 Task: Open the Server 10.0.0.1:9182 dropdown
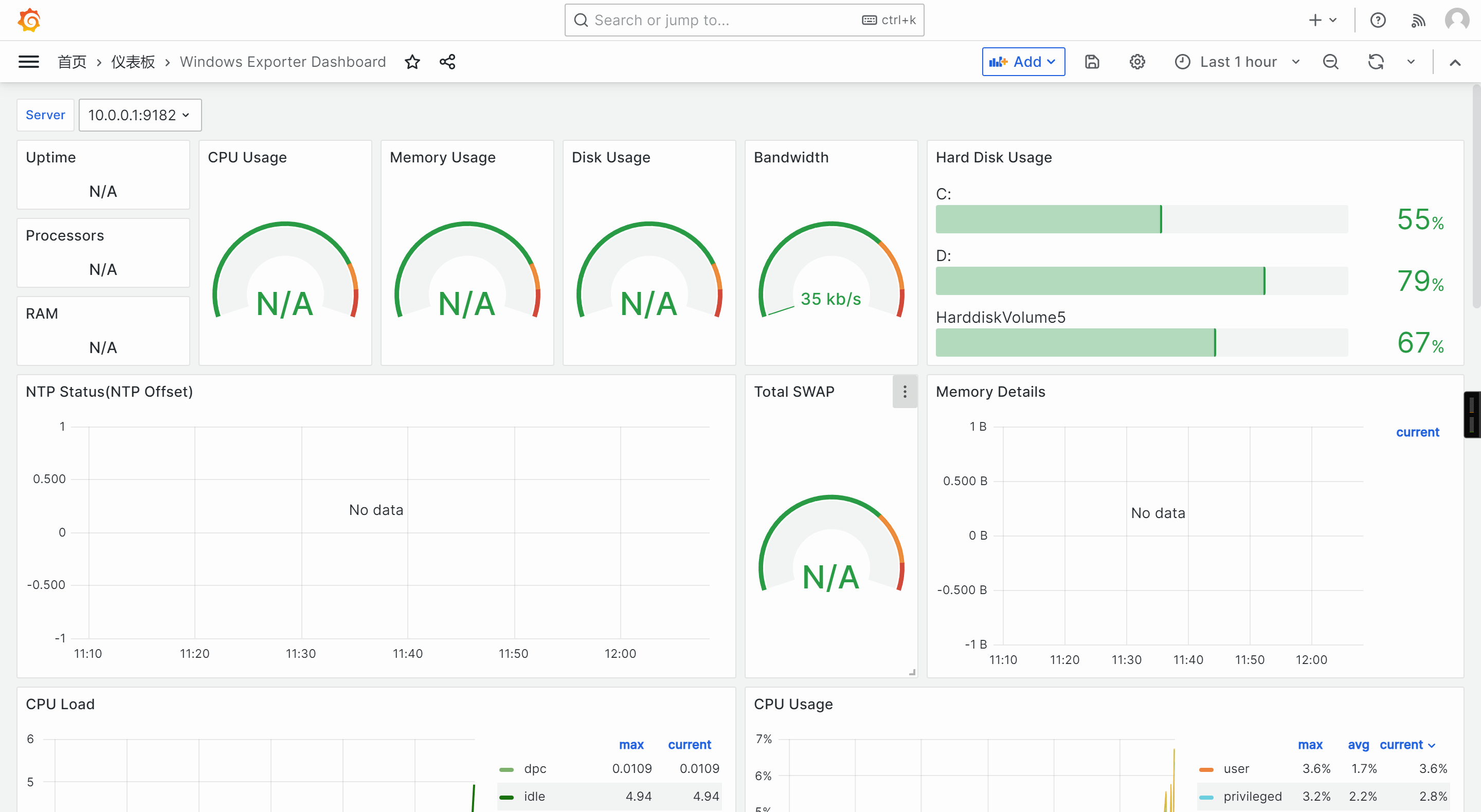(x=140, y=115)
